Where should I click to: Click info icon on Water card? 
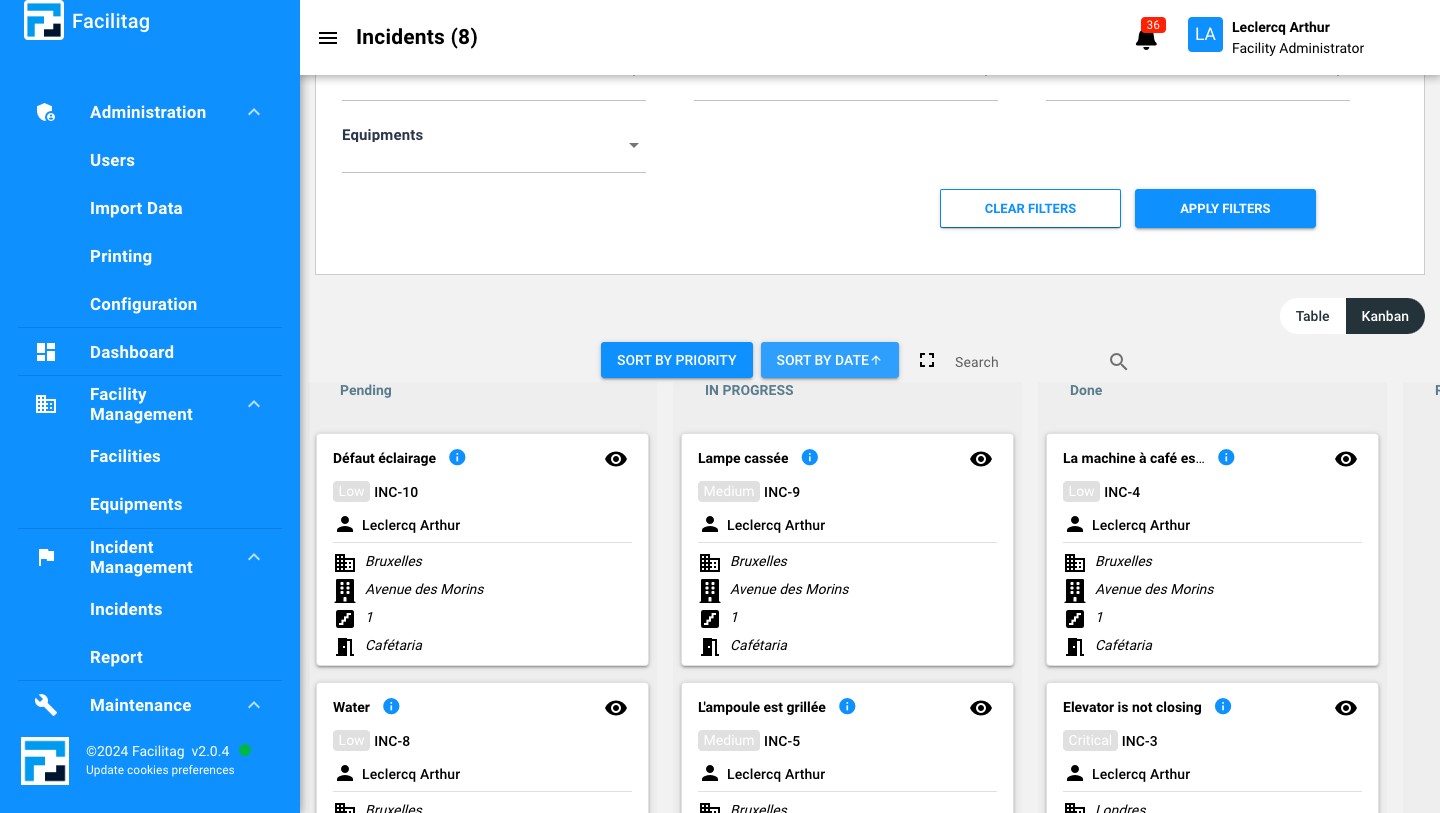pyautogui.click(x=391, y=706)
